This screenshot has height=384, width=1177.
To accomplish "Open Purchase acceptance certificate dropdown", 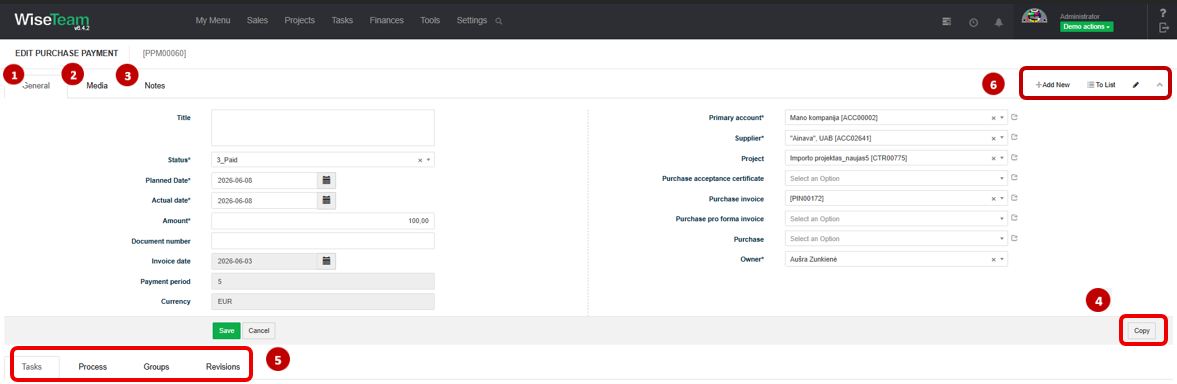I will (896, 178).
